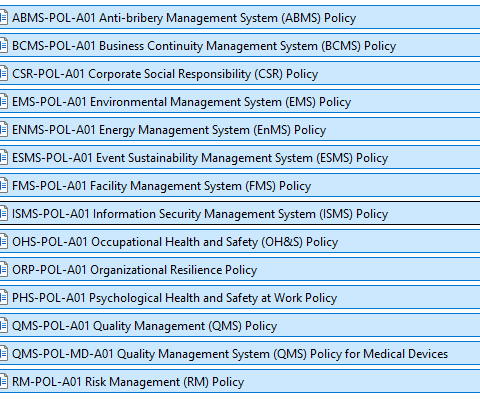This screenshot has width=480, height=408.
Task: Select ISMS-POL-A01 Information Security Management System Policy
Action: tap(240, 213)
